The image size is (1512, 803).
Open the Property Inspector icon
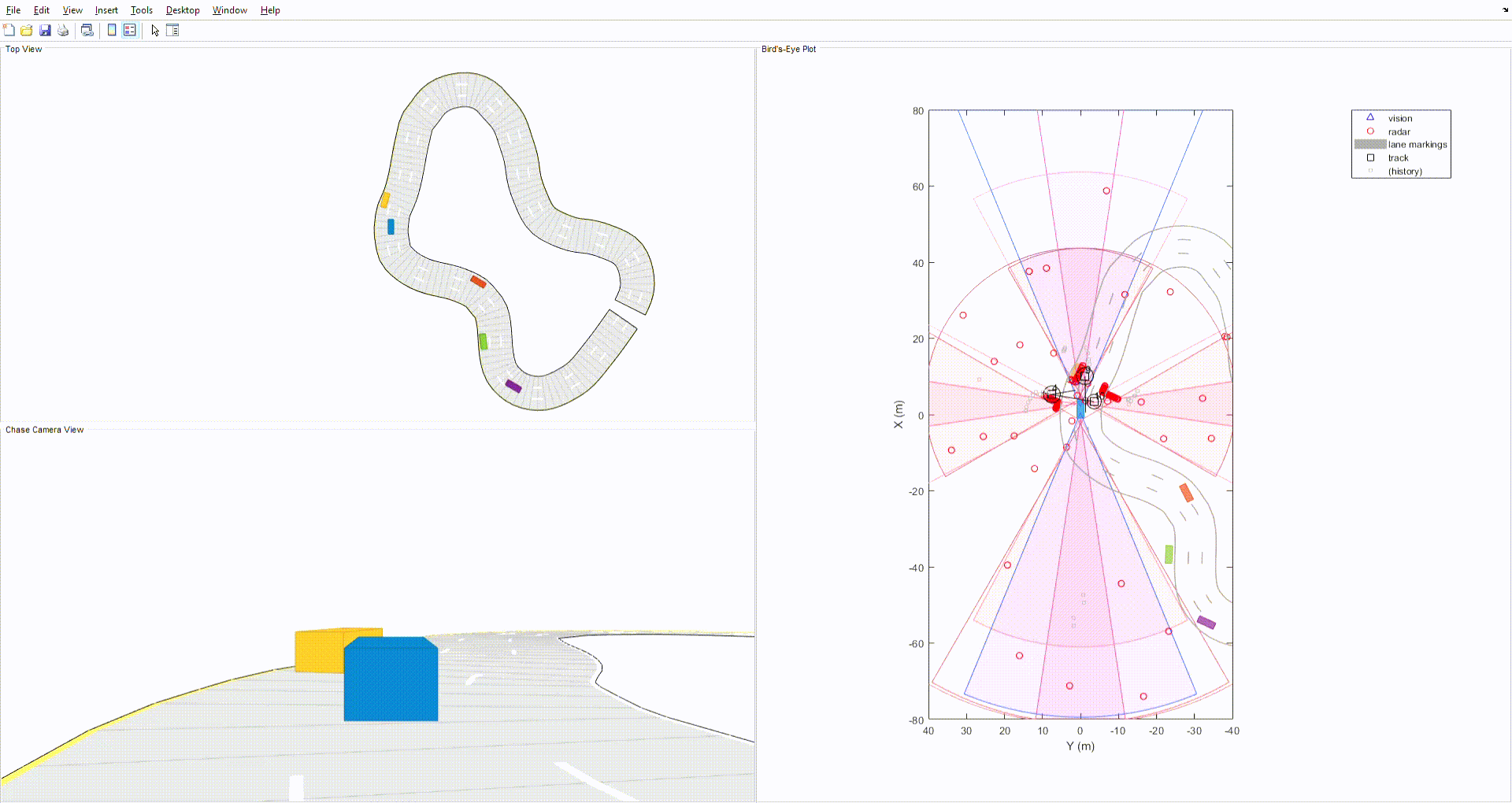(172, 30)
